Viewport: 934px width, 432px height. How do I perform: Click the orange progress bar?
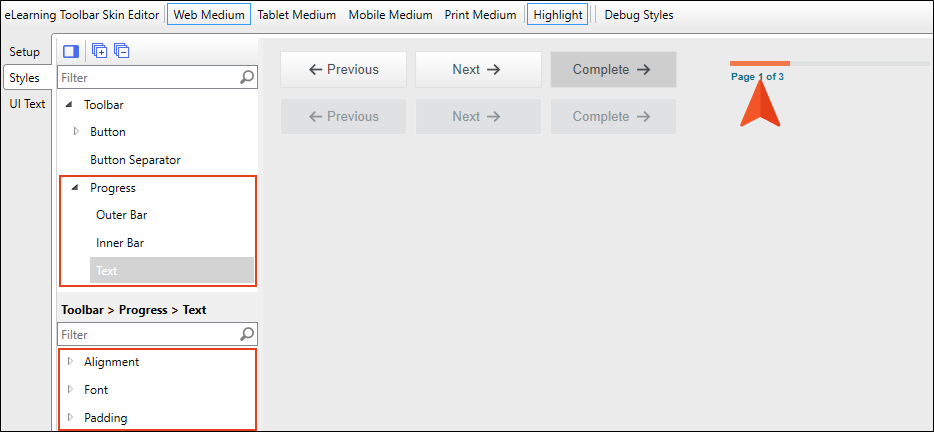click(x=760, y=63)
